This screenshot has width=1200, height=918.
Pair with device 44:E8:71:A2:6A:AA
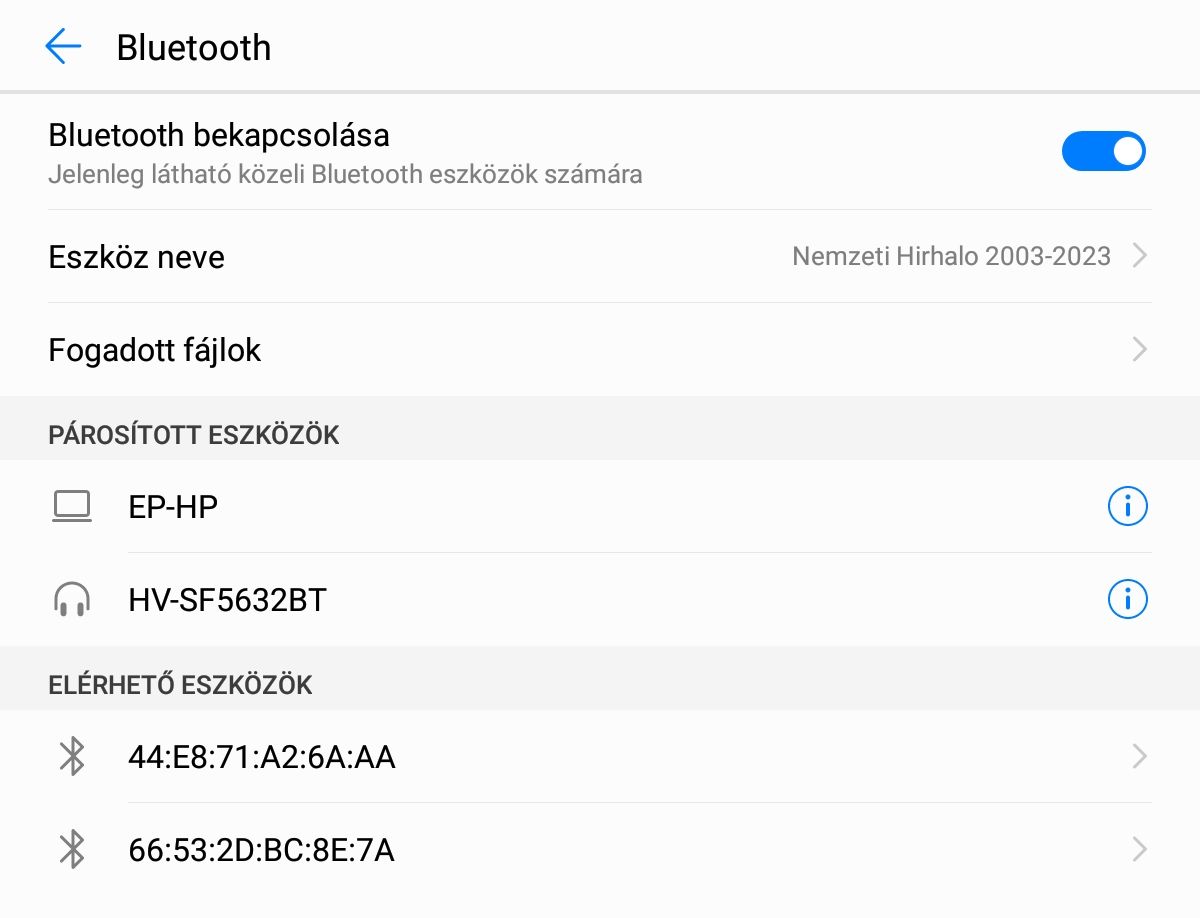pos(262,757)
